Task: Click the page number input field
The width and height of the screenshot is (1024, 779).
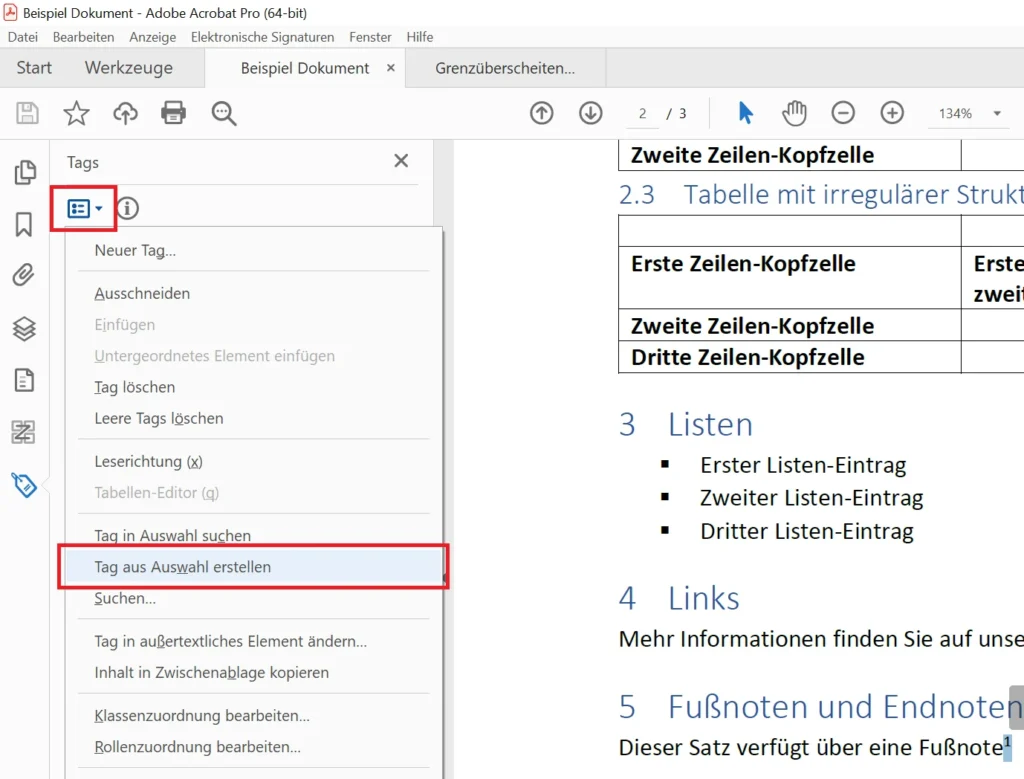Action: click(643, 114)
